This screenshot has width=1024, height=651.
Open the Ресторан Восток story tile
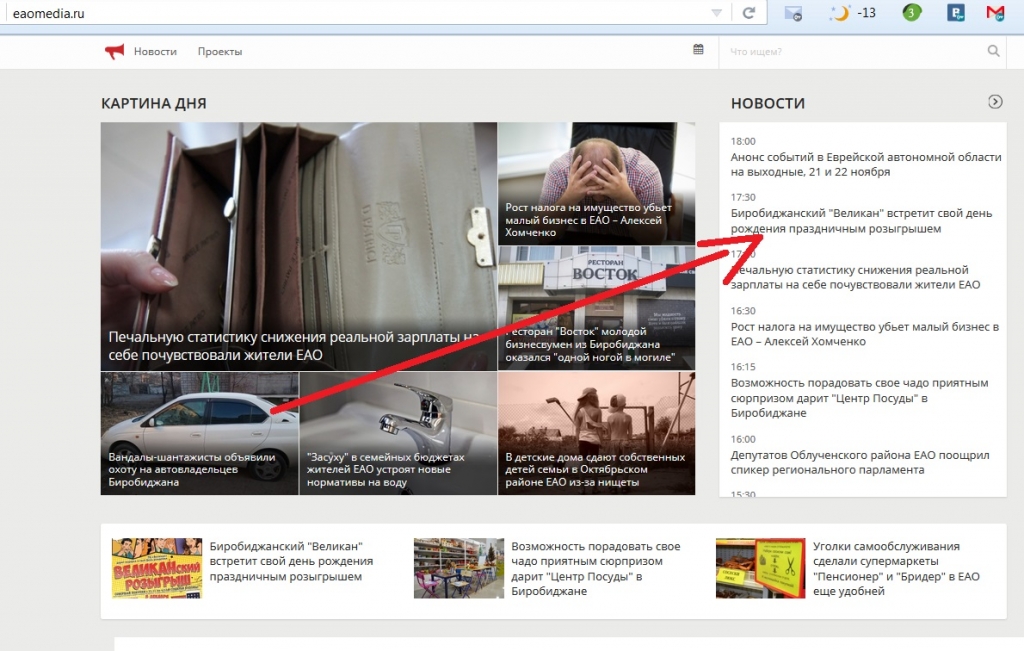tap(596, 308)
